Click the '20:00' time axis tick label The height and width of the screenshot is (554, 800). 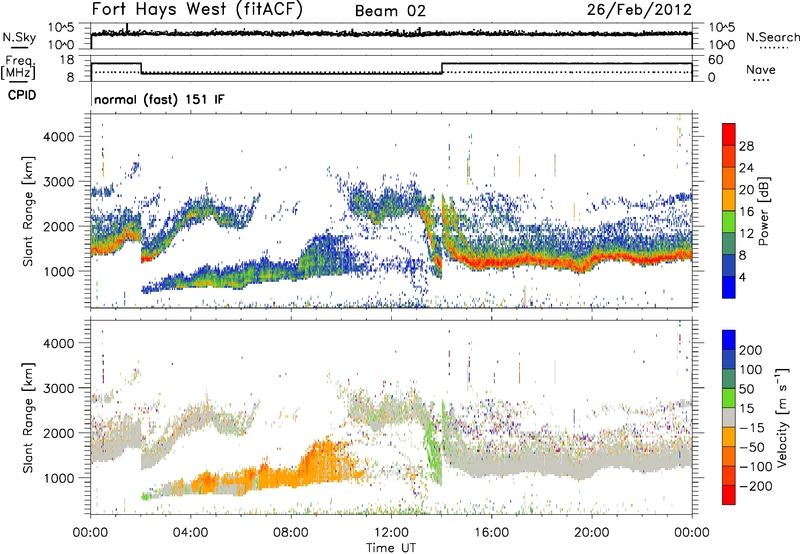coord(592,533)
